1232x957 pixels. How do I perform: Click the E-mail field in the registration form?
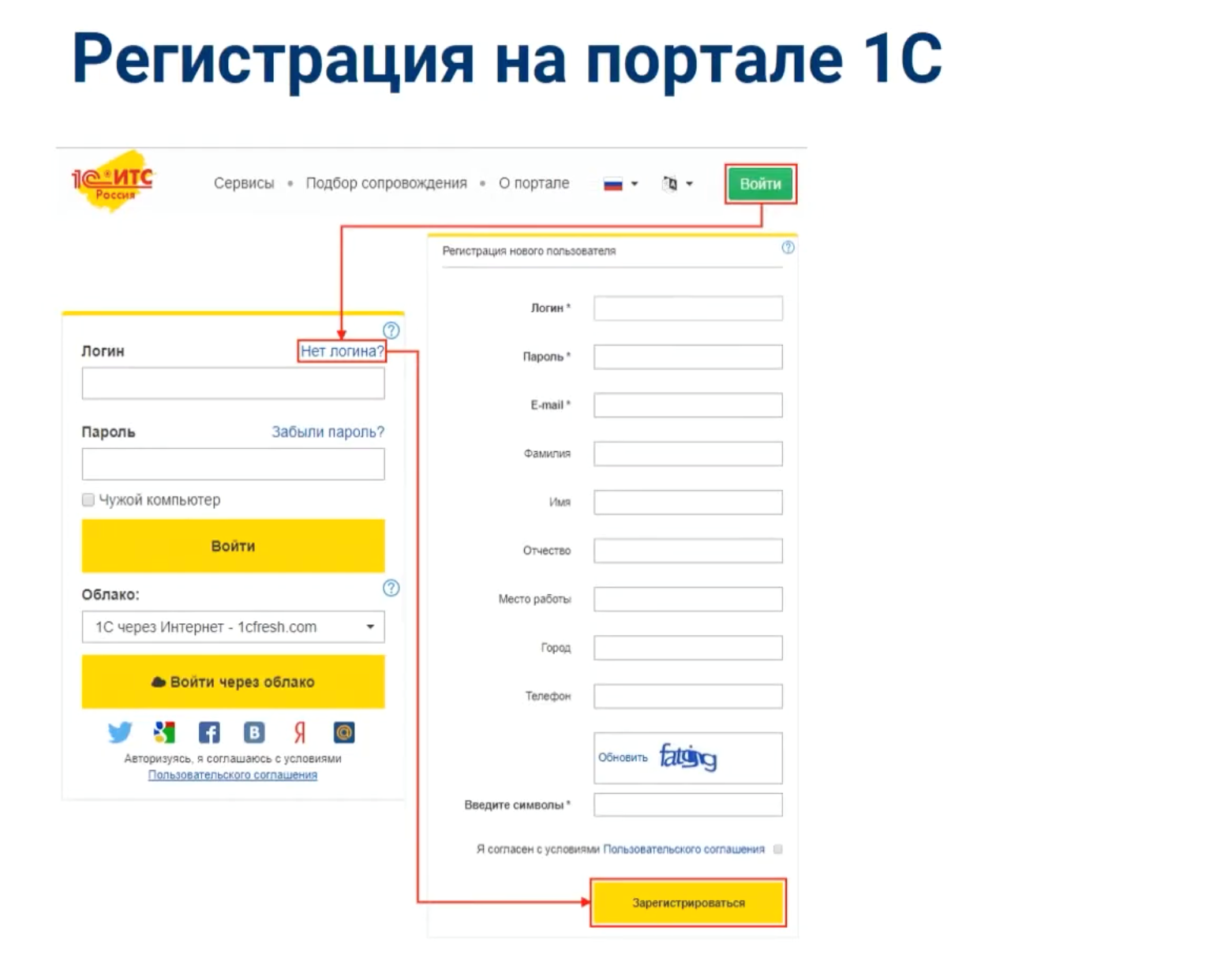[687, 406]
